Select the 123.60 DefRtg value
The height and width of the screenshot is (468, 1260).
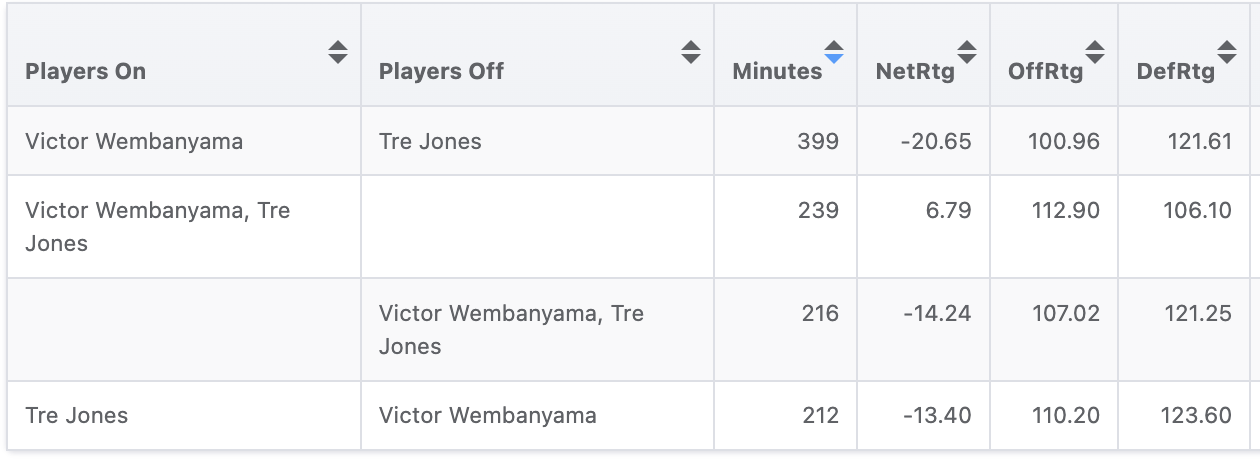(1199, 415)
